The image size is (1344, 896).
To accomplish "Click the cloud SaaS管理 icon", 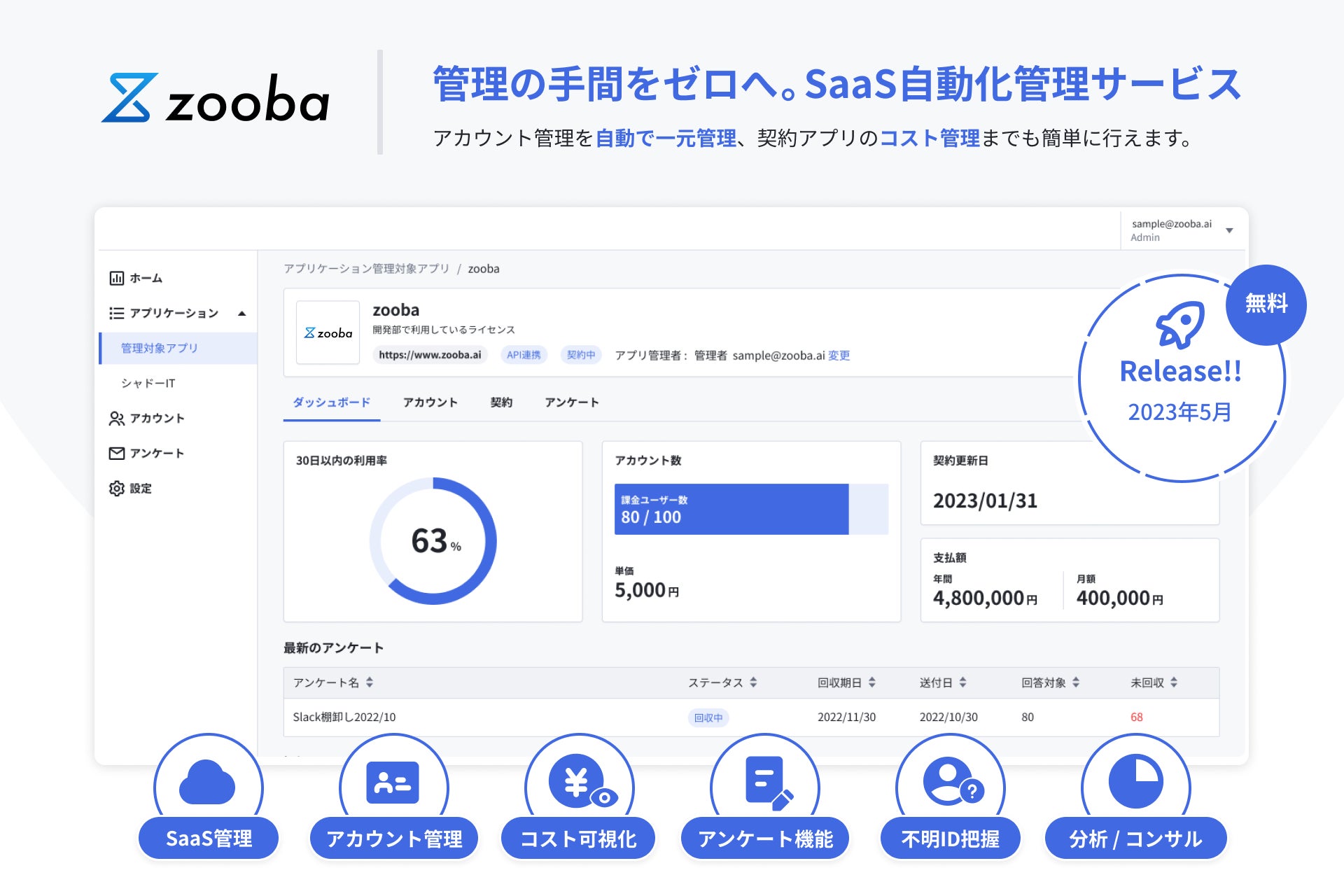I will point(207,782).
